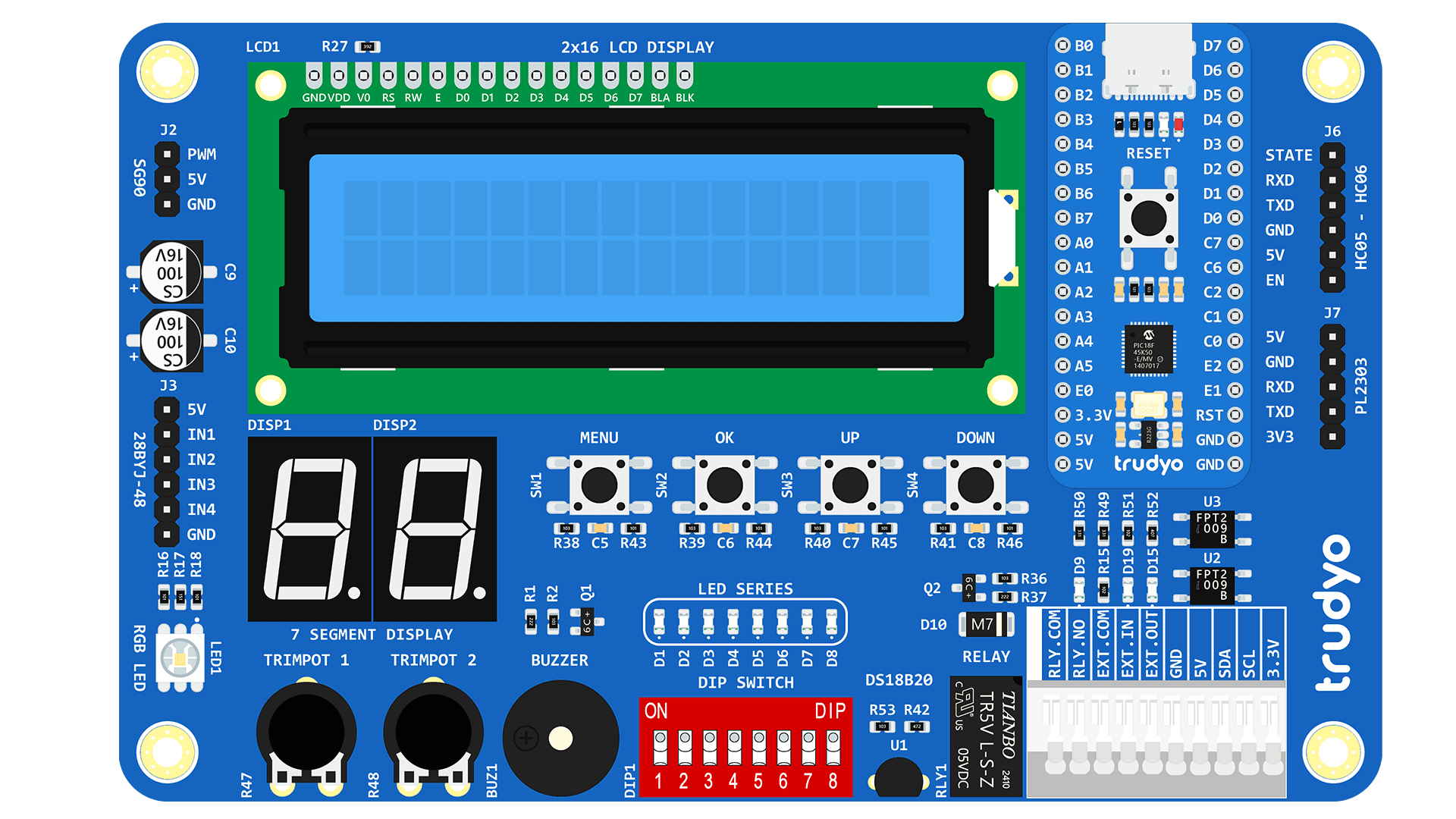Click the PIC18F microcontroller chip
This screenshot has width=1456, height=819.
pyautogui.click(x=1148, y=350)
